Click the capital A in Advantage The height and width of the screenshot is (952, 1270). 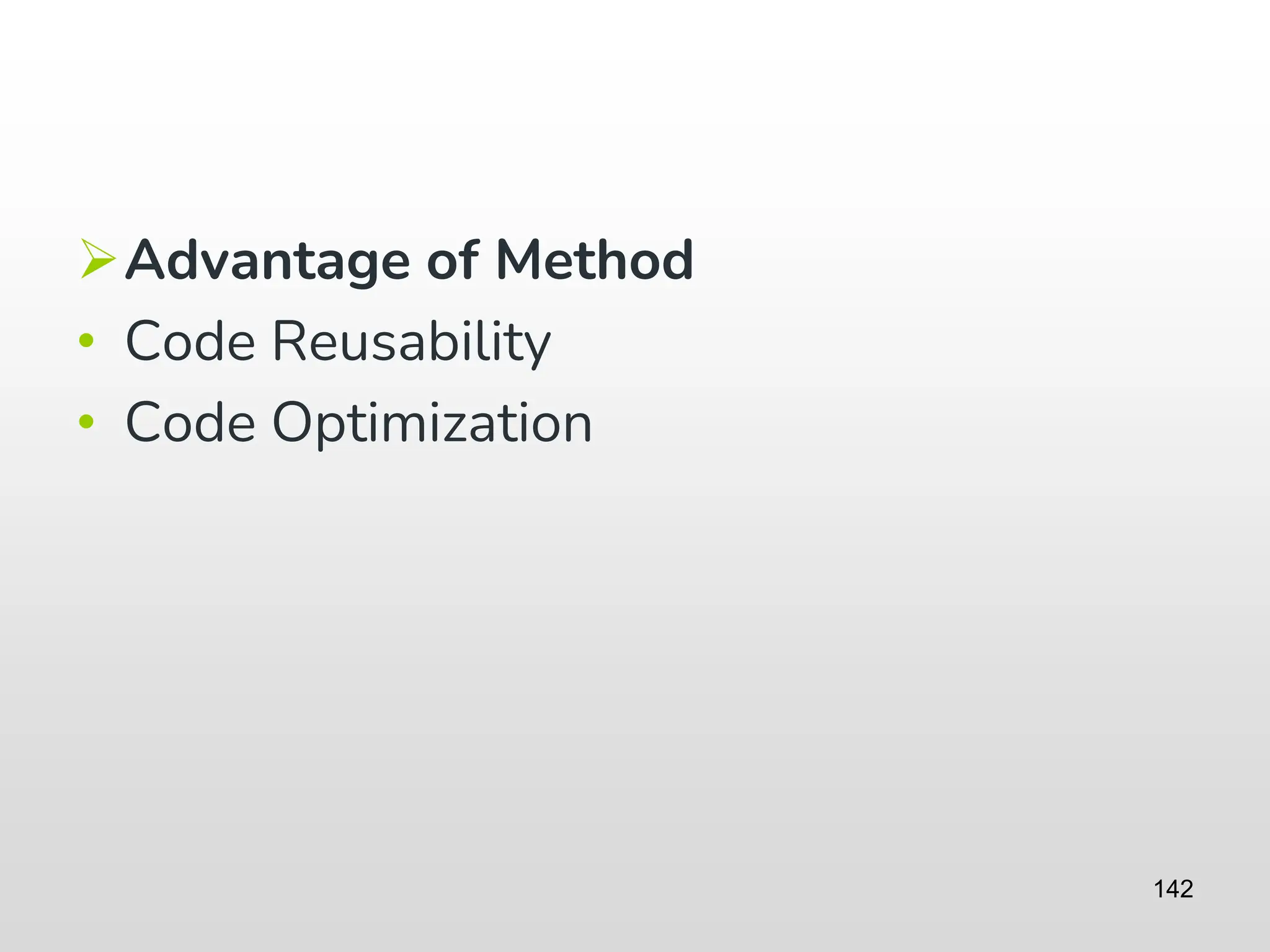(x=148, y=260)
